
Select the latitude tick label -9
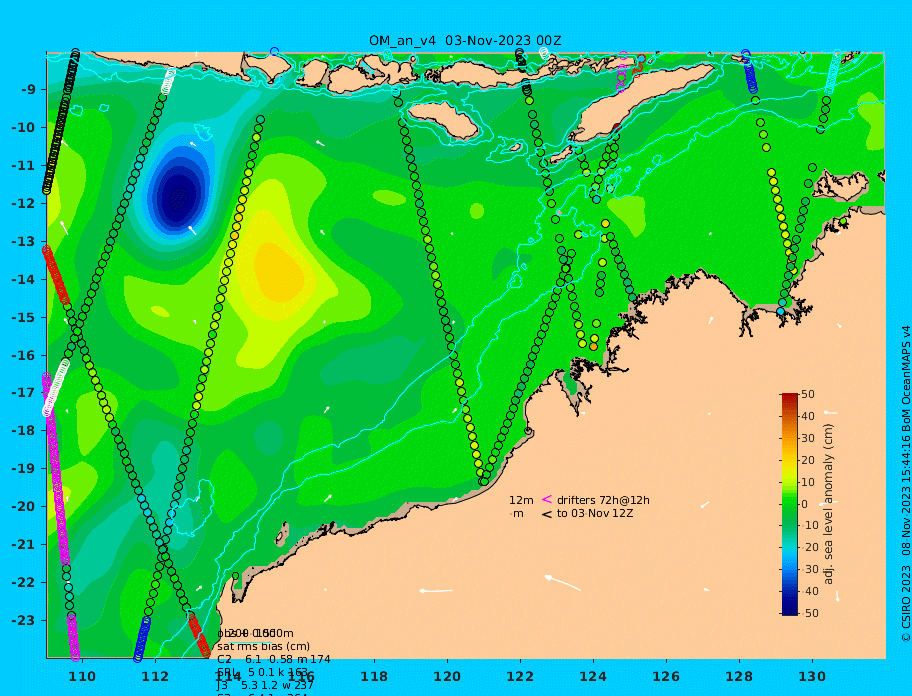28,90
